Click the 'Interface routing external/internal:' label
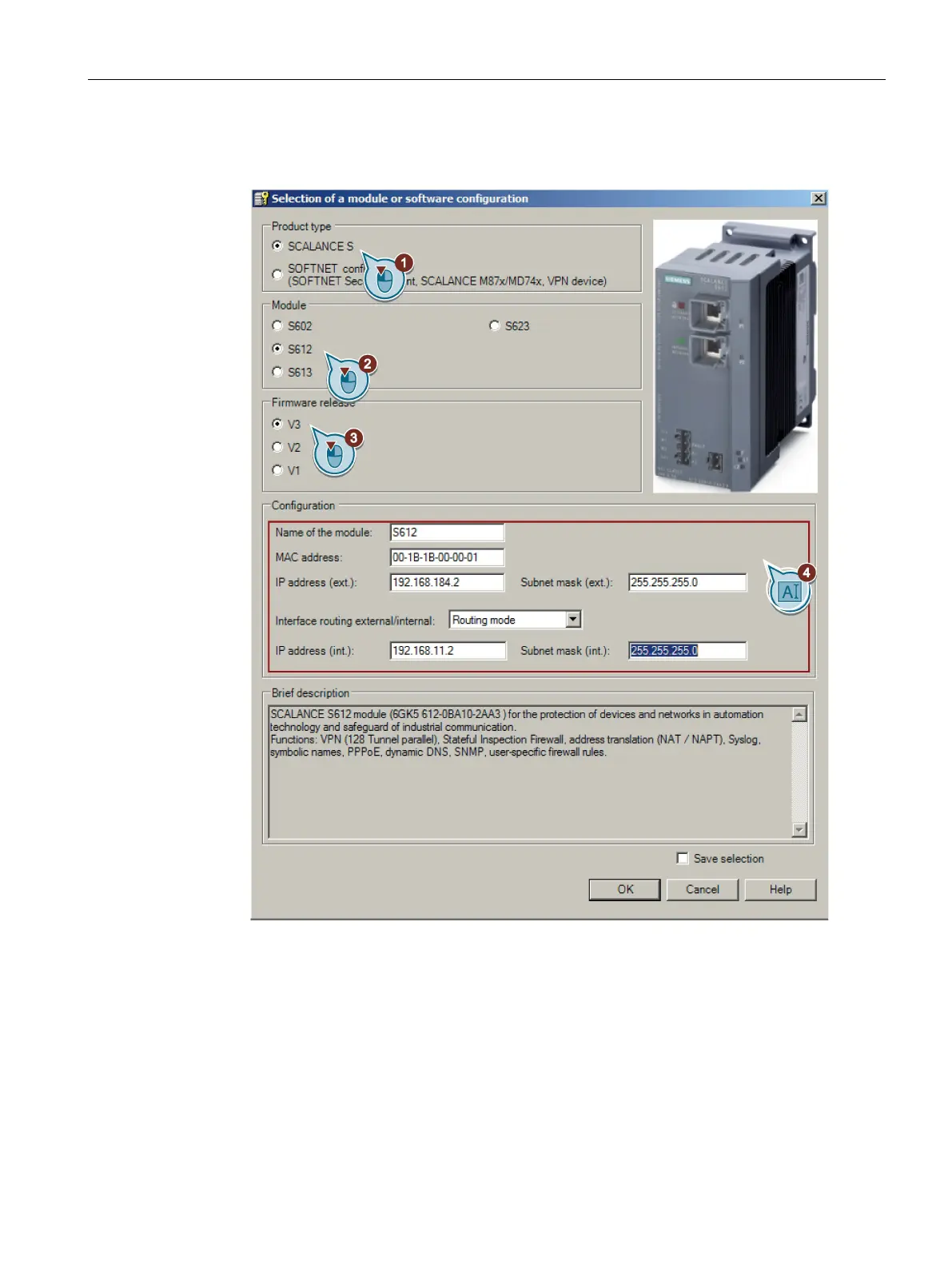 (355, 621)
